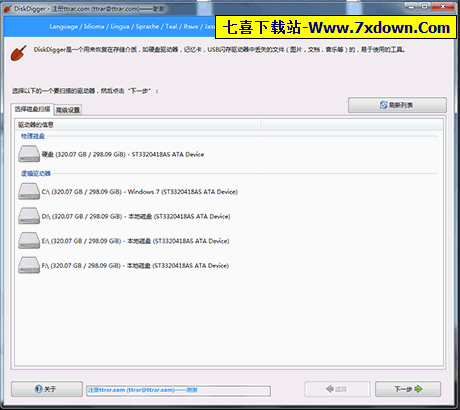Select the physical disk ST3320418AS drive icon
Image resolution: width=460 pixels, height=410 pixels.
click(x=29, y=154)
